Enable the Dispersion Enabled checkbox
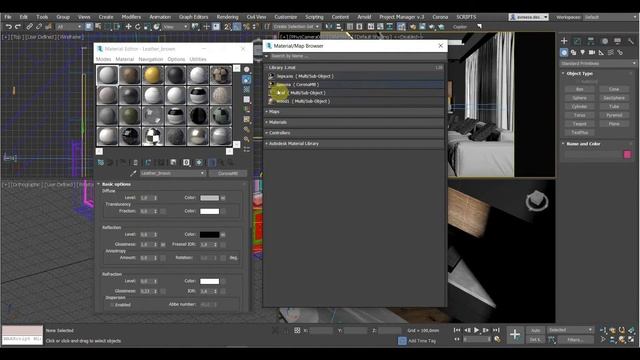This screenshot has height=360, width=640. tap(111, 304)
